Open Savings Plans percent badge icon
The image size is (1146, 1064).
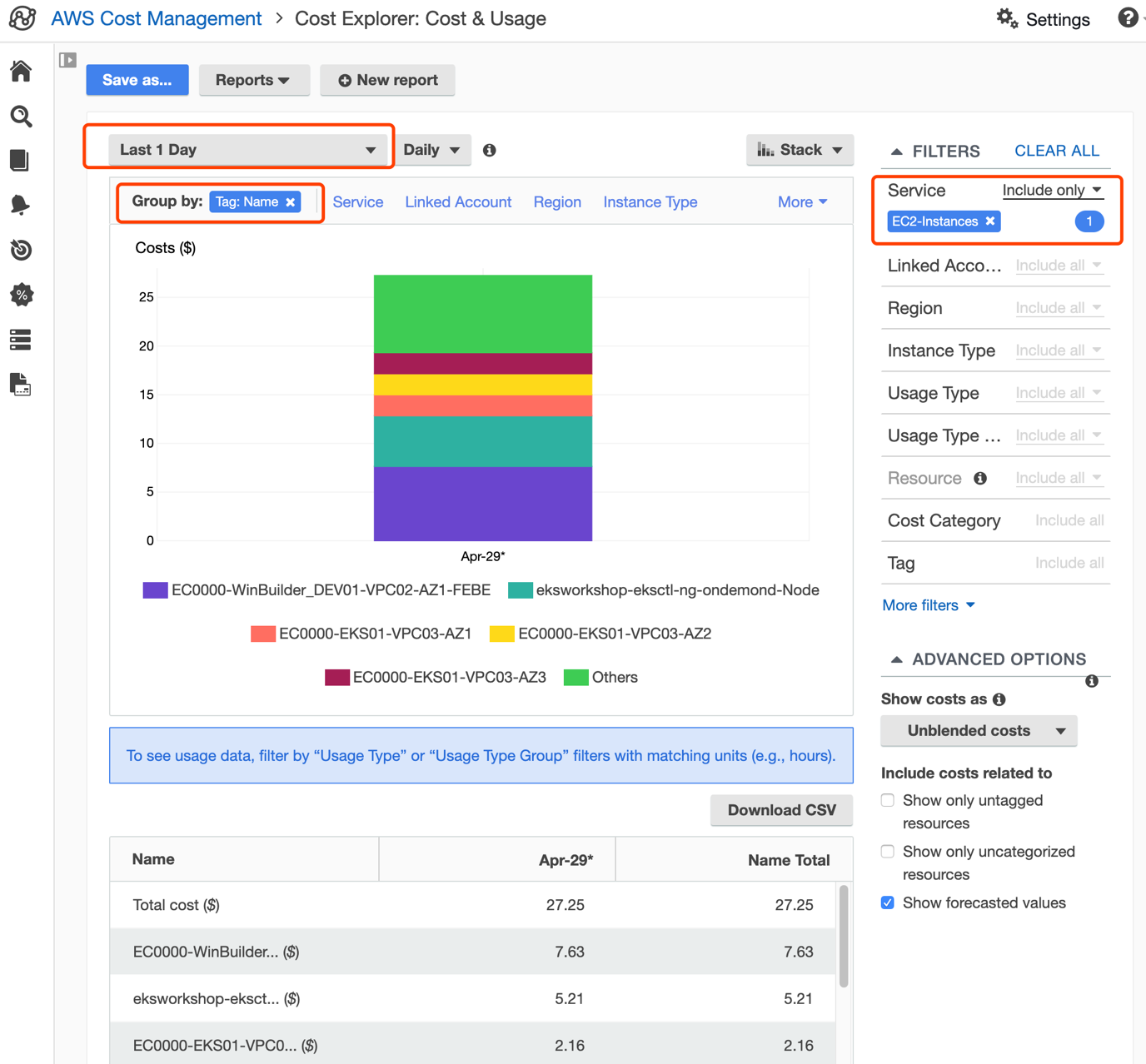pos(21,295)
